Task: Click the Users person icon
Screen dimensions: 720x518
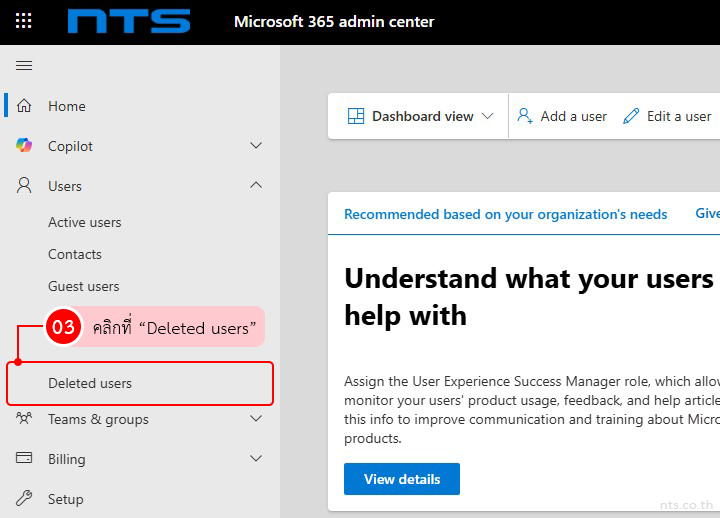Action: [24, 186]
